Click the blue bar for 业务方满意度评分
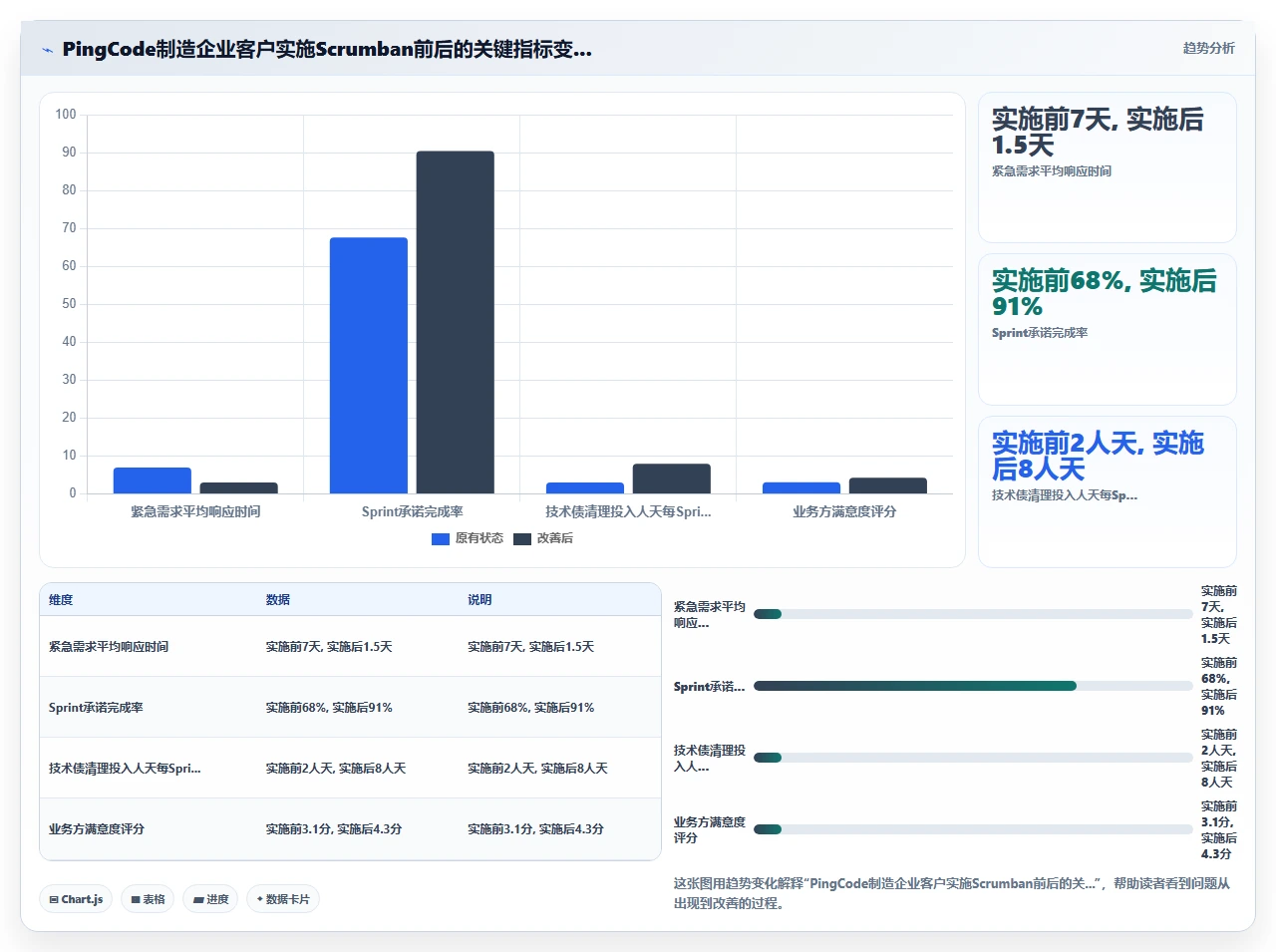 point(801,488)
